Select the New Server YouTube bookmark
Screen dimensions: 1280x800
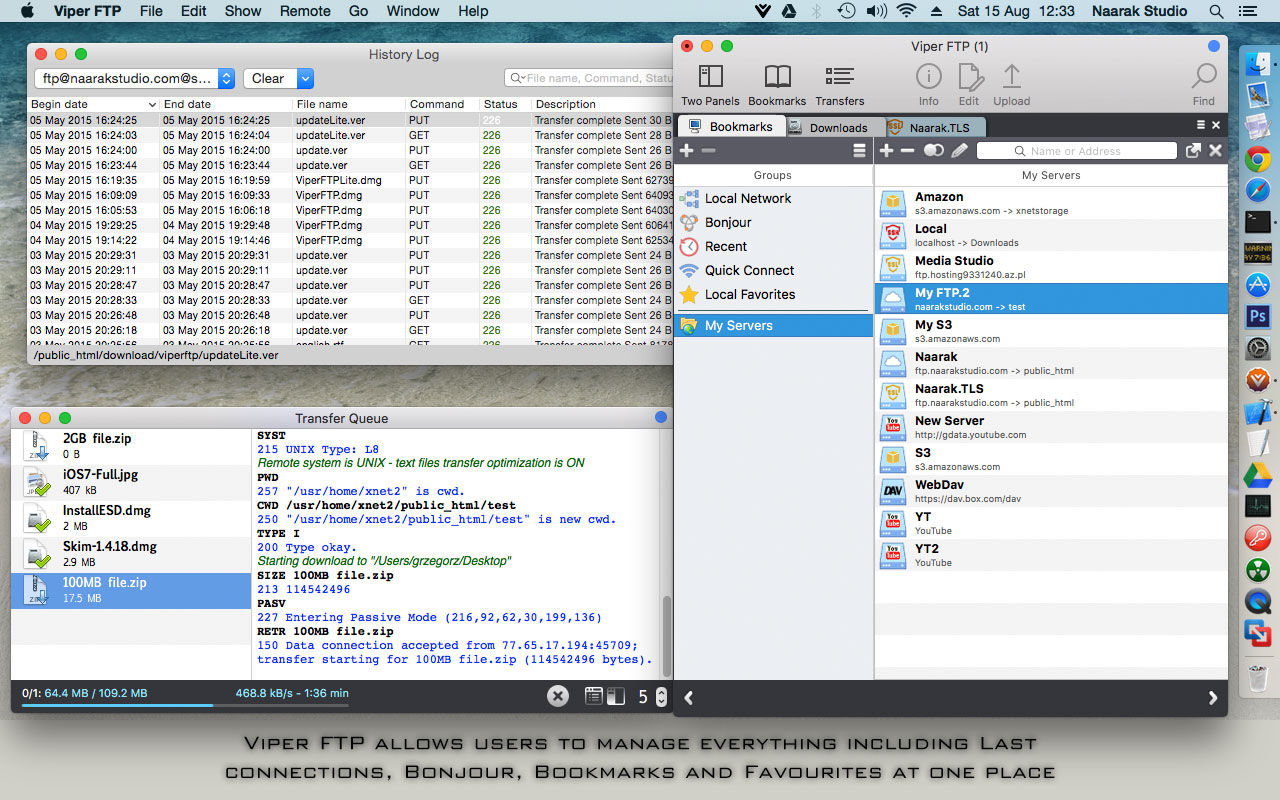coord(1051,427)
